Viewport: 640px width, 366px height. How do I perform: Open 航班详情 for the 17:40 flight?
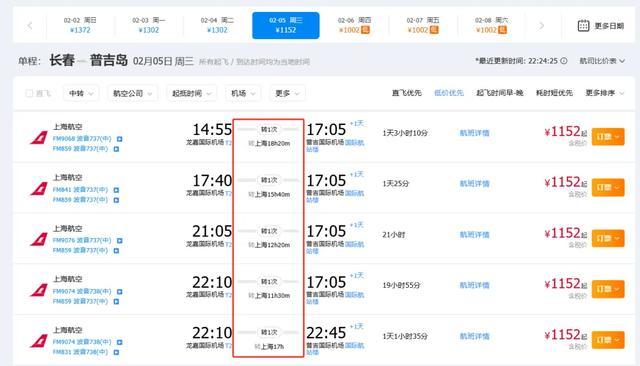coord(474,184)
